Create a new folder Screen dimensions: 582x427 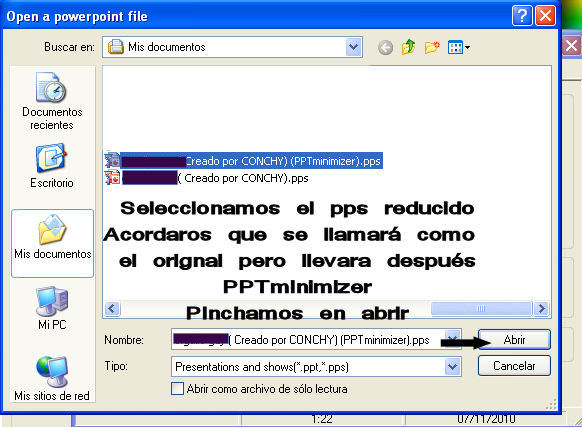pyautogui.click(x=432, y=47)
